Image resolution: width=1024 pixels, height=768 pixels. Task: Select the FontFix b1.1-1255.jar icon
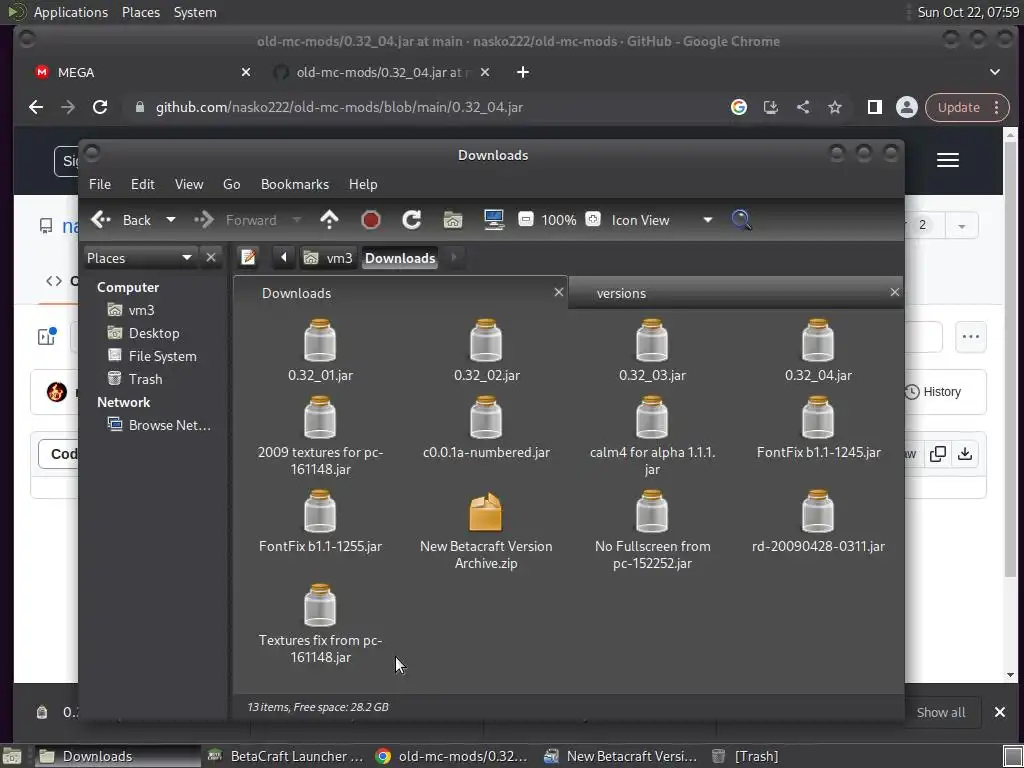tap(320, 512)
